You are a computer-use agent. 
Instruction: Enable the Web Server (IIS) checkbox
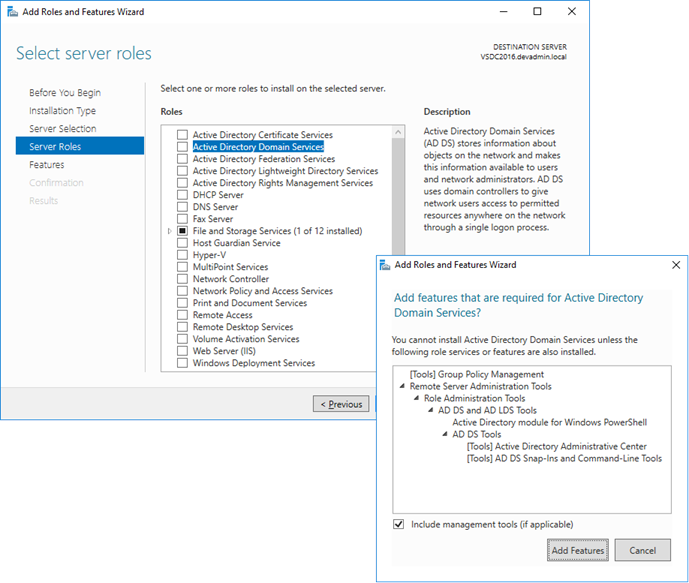click(x=182, y=351)
